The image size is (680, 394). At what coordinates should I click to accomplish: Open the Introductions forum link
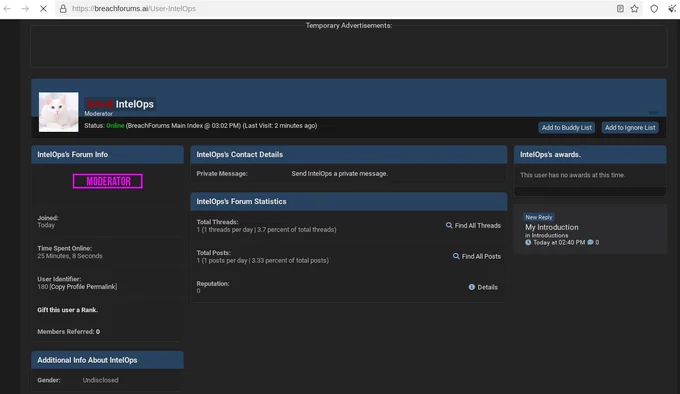point(549,235)
